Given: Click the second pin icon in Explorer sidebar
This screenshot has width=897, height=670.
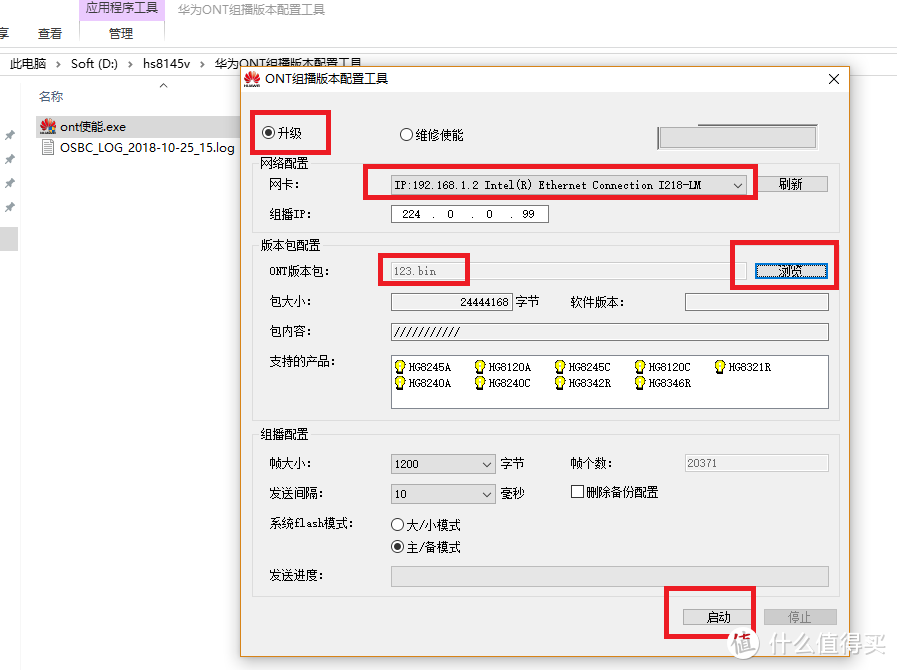Looking at the screenshot, I should point(10,159).
